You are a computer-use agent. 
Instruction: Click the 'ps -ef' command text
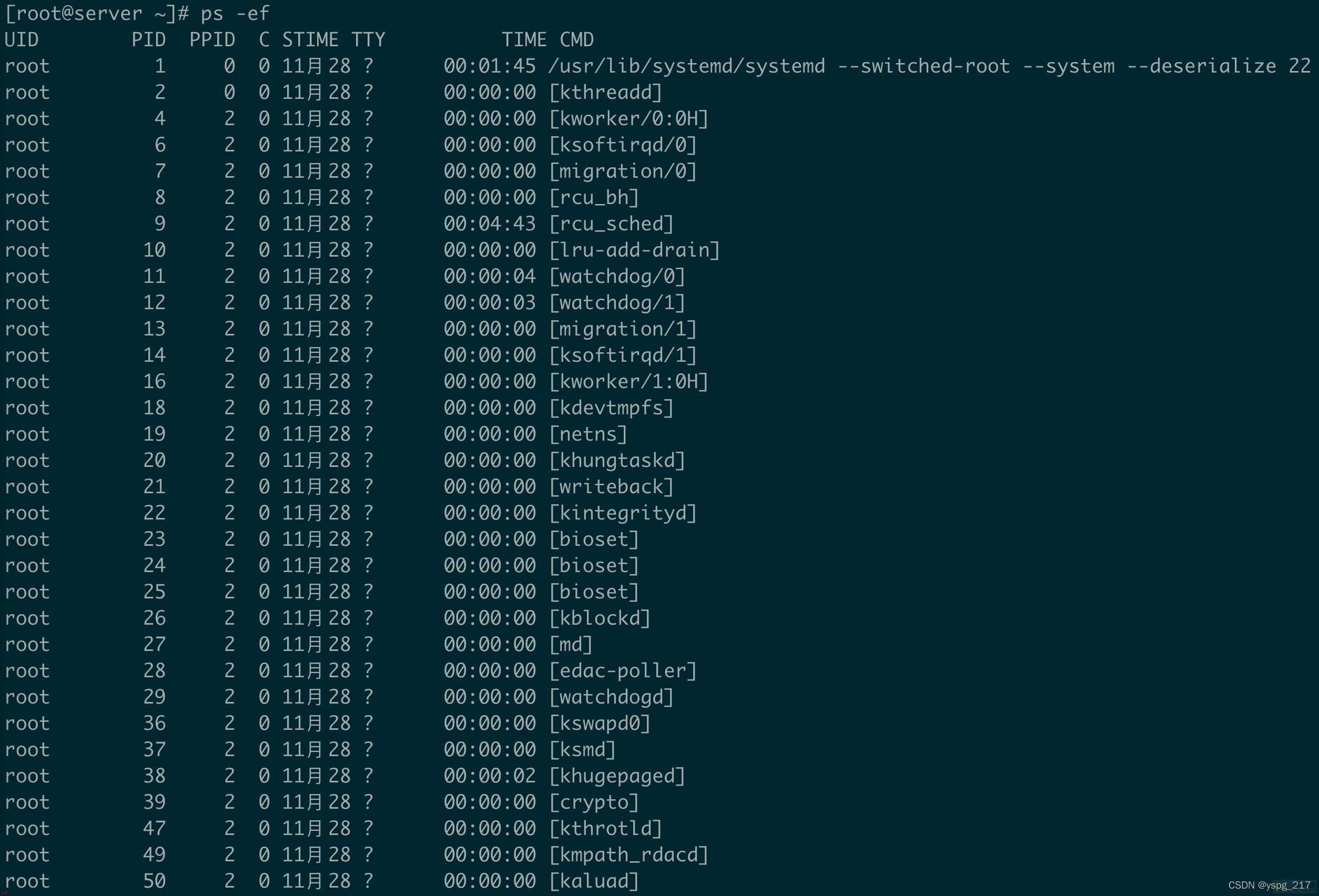(x=235, y=13)
